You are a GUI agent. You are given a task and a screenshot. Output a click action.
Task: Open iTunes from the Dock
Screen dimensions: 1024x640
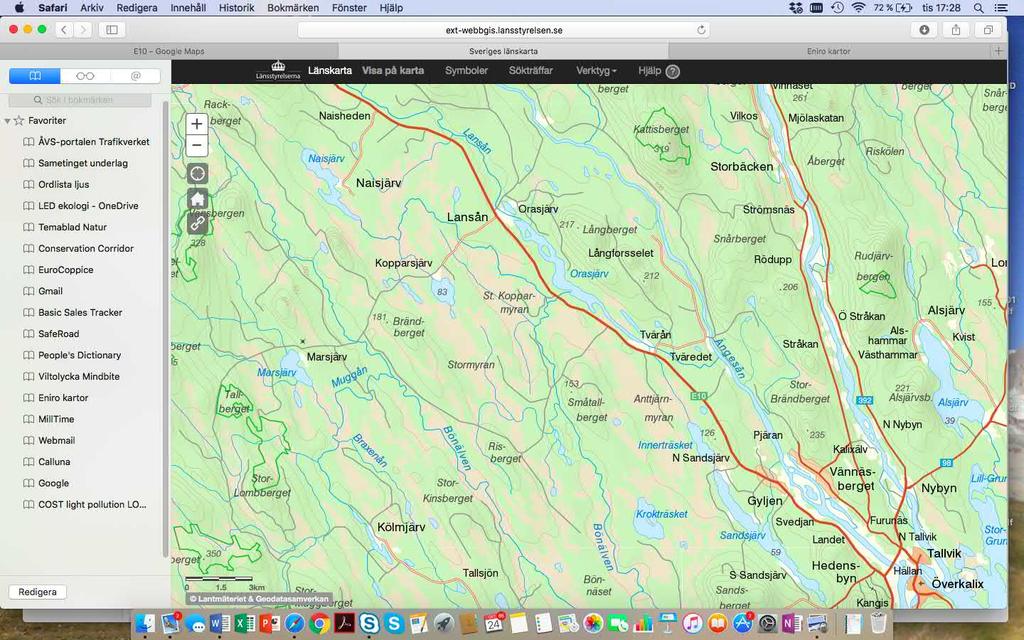(692, 624)
